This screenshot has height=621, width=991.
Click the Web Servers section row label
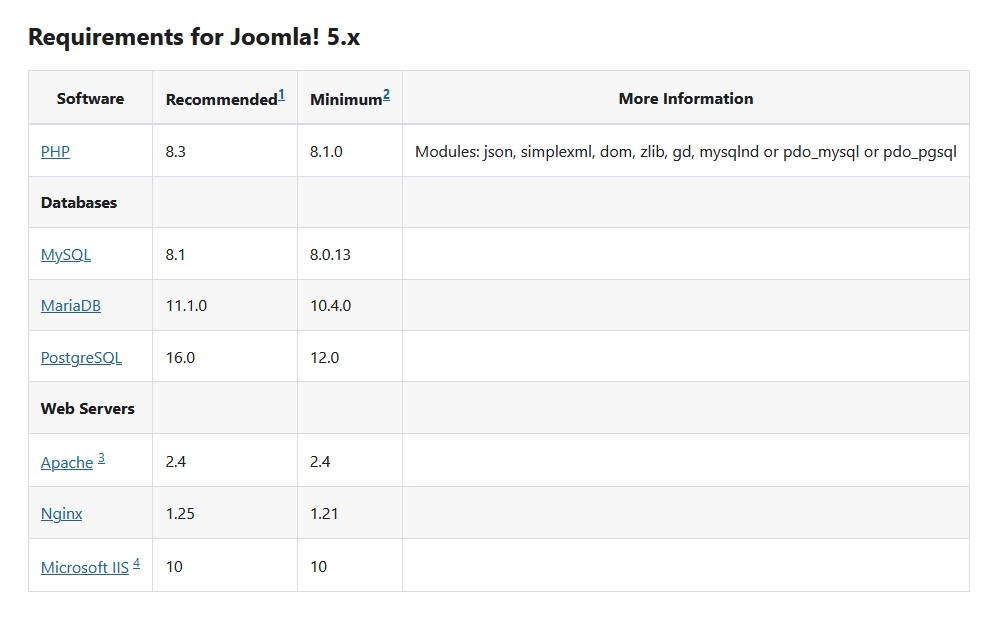click(x=88, y=408)
